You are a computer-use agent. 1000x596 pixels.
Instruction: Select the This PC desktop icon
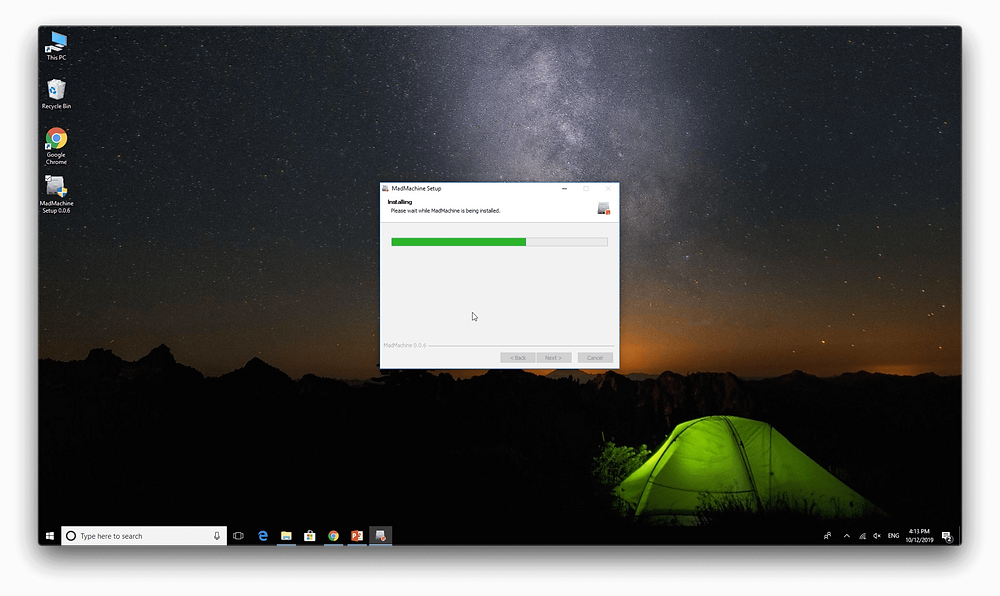pyautogui.click(x=56, y=46)
